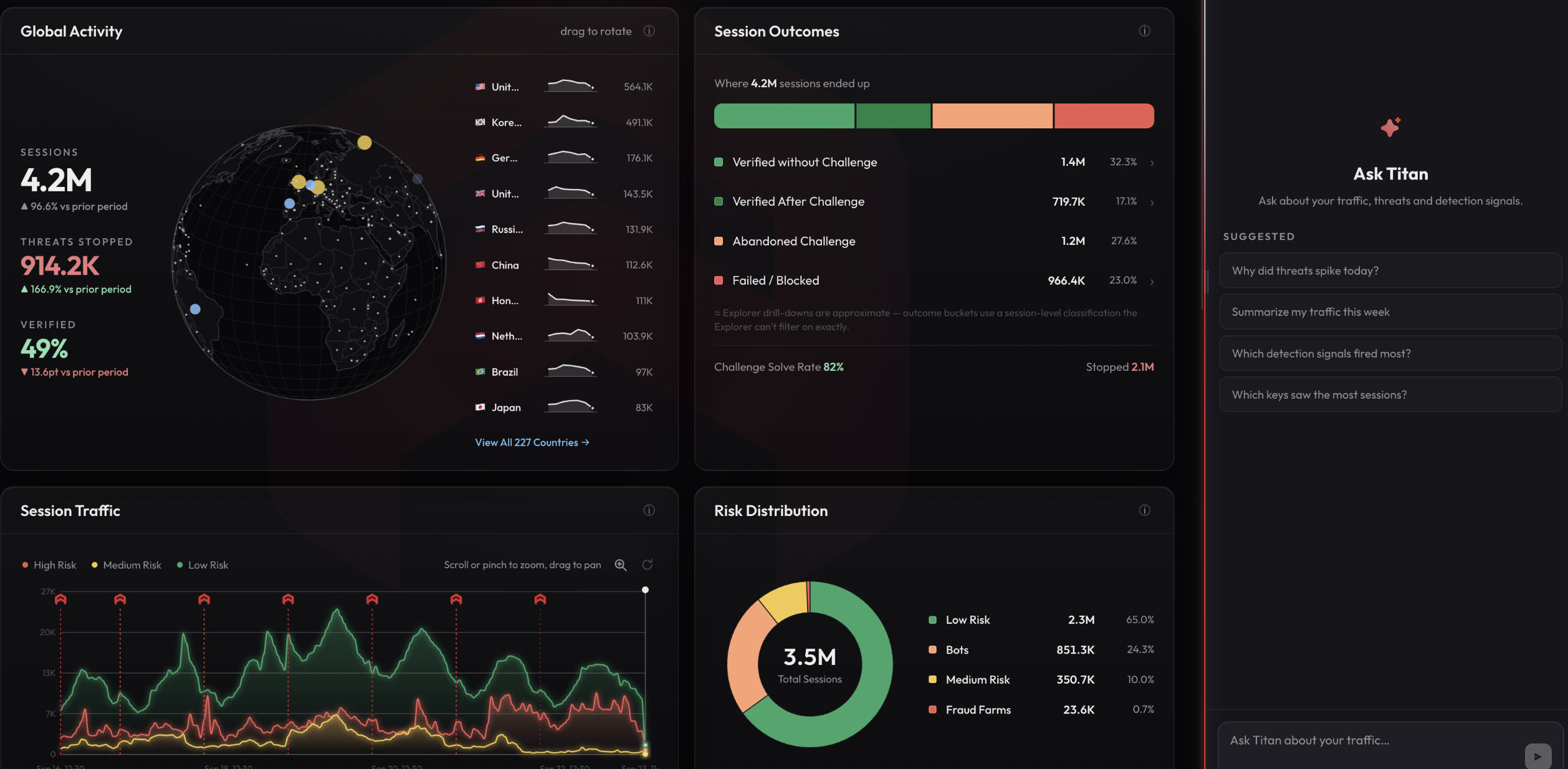Screen dimensions: 1568x769
Task: Click the Bots legend entry in Risk Distribution
Action: [x=1041, y=650]
